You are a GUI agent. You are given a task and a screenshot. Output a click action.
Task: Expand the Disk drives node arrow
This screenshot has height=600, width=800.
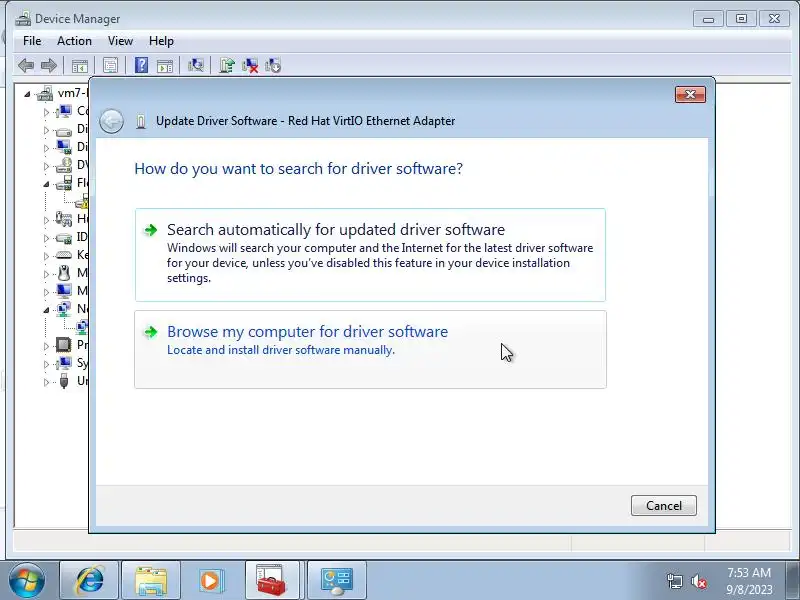(x=46, y=131)
